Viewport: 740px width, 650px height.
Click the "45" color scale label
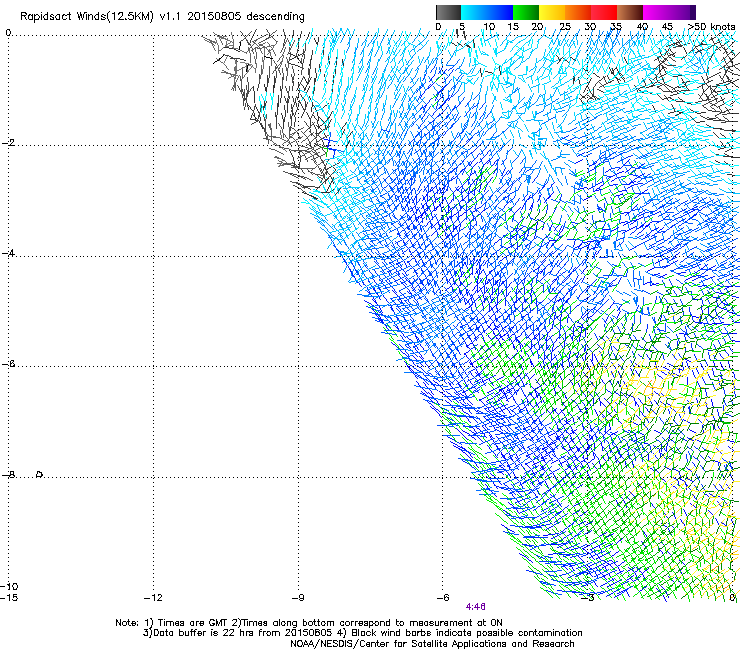click(667, 27)
